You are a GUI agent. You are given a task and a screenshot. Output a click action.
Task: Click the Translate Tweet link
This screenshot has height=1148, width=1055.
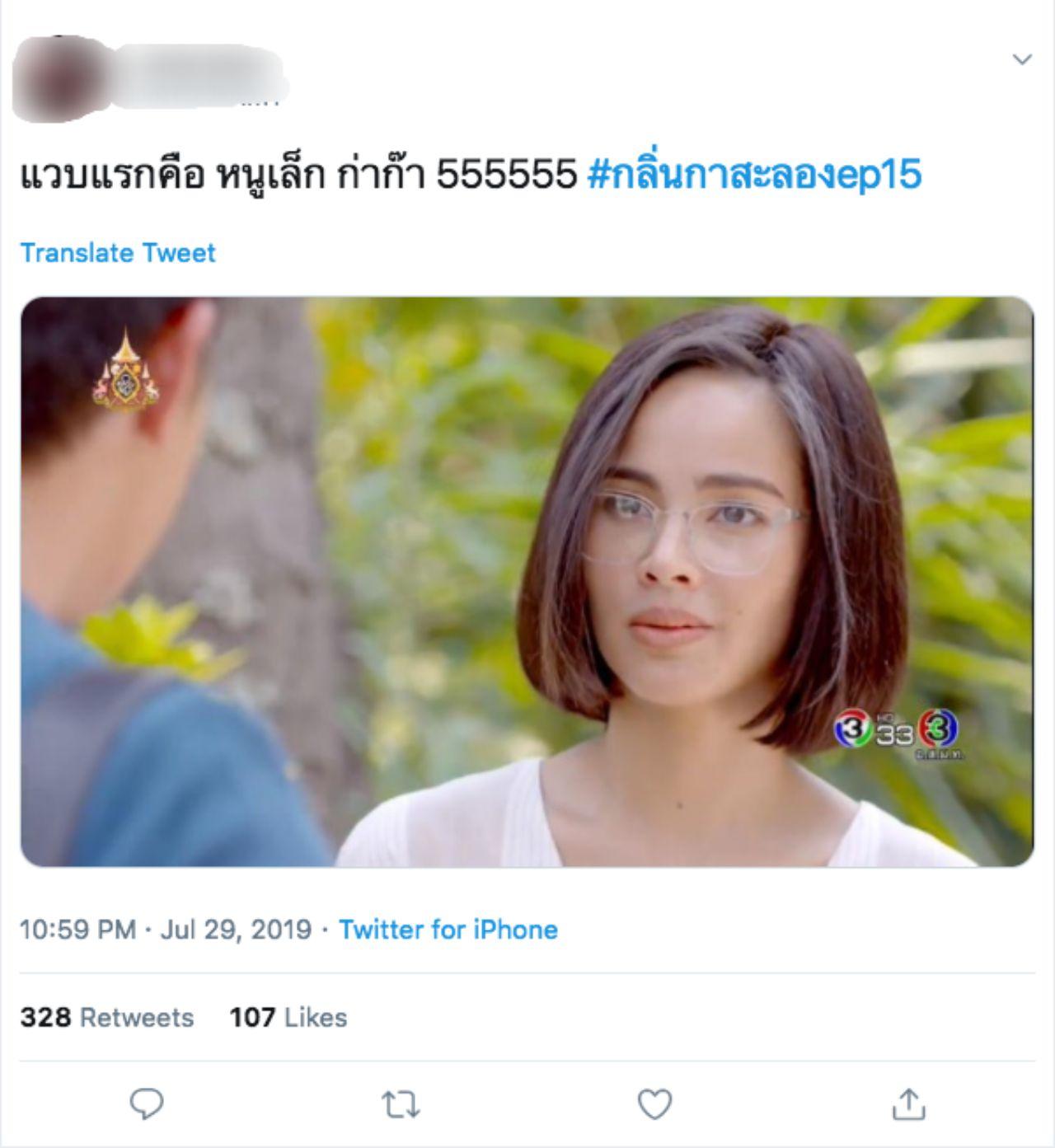(118, 252)
